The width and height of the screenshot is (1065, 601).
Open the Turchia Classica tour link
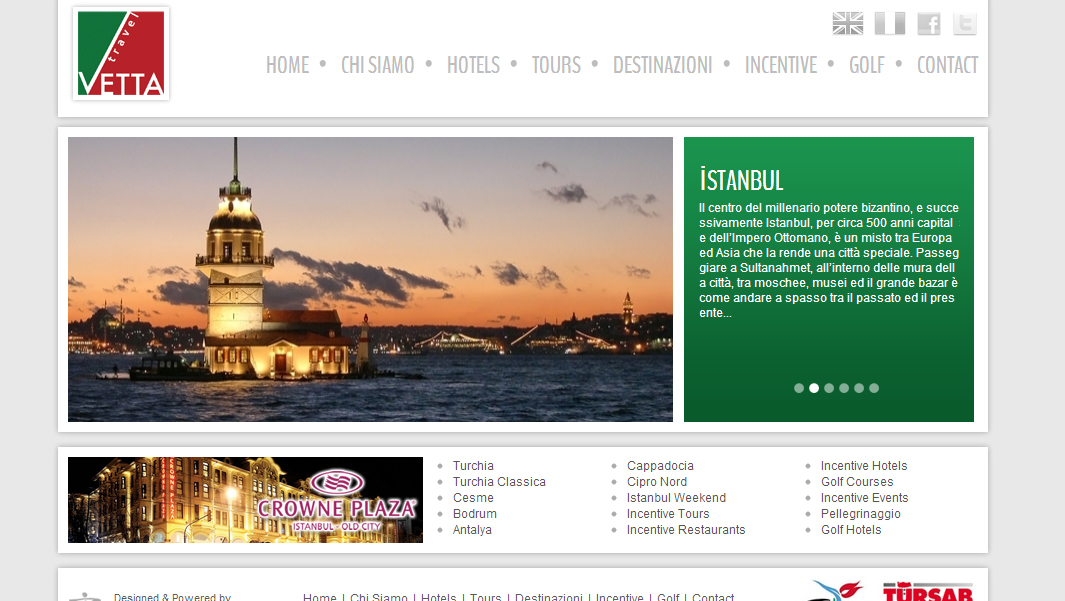click(499, 481)
